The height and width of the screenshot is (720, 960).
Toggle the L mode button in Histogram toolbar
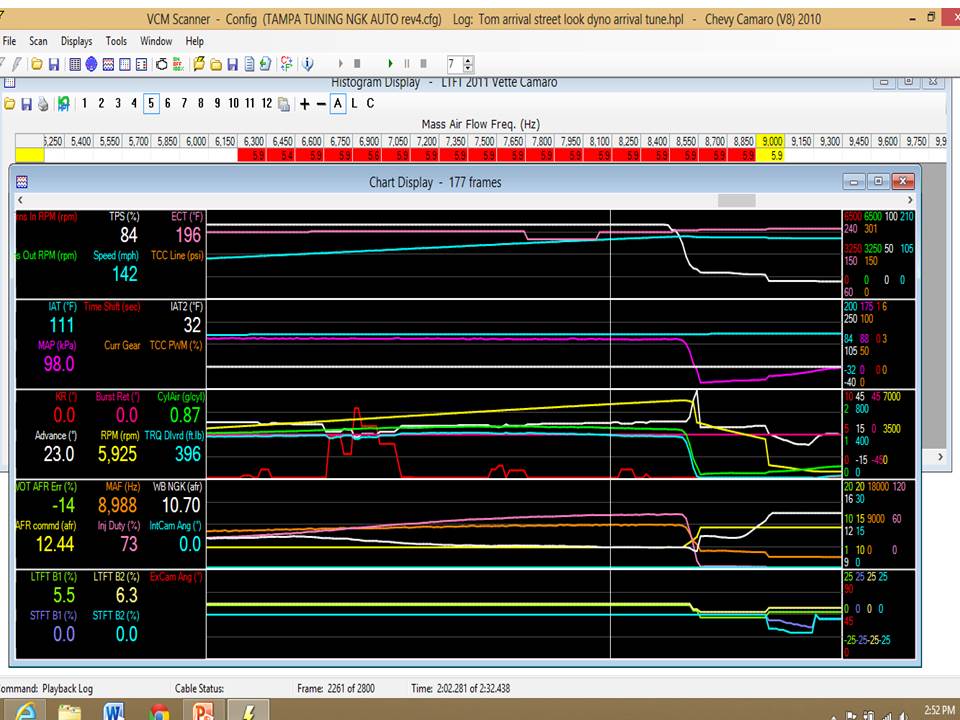click(354, 103)
